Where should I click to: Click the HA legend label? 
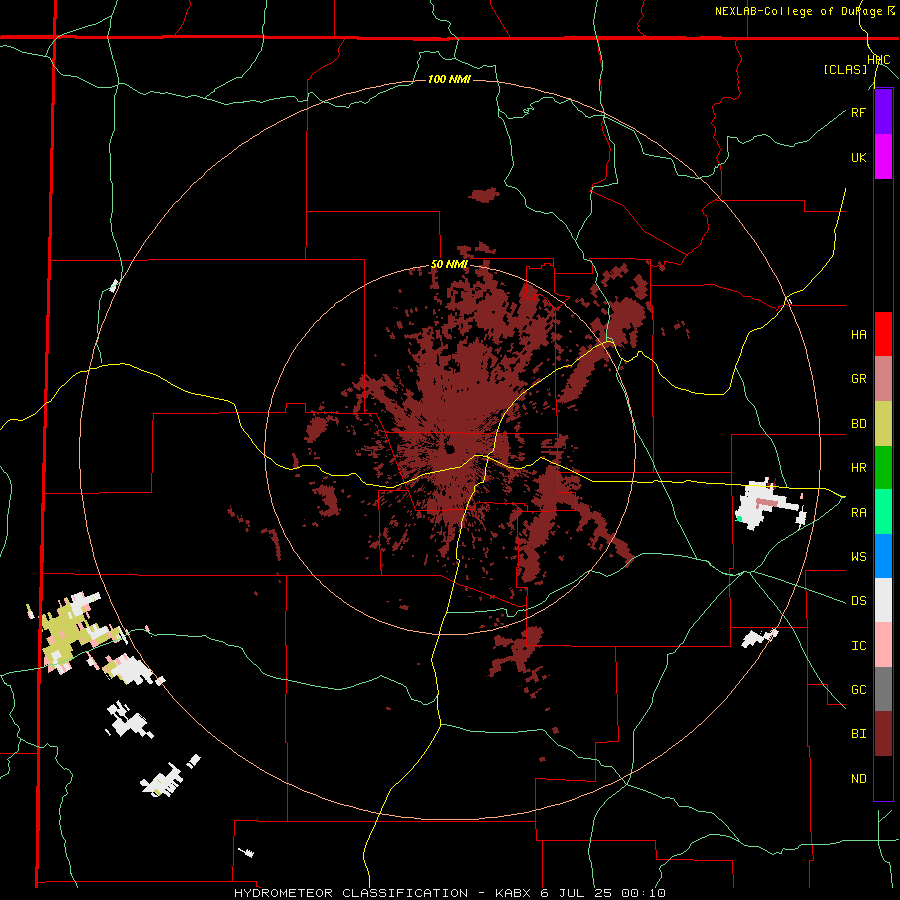858,335
